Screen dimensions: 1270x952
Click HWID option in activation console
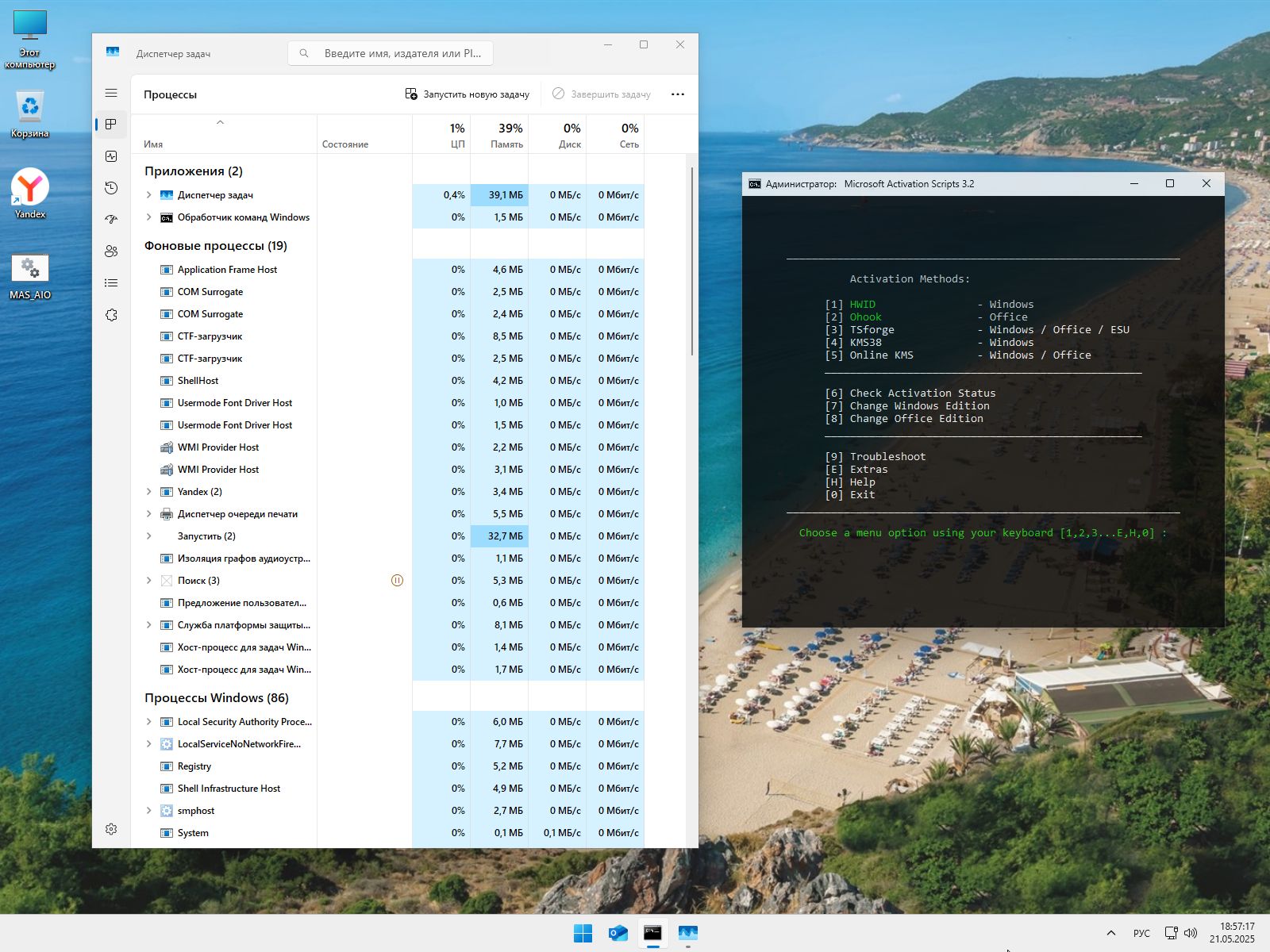[862, 305]
